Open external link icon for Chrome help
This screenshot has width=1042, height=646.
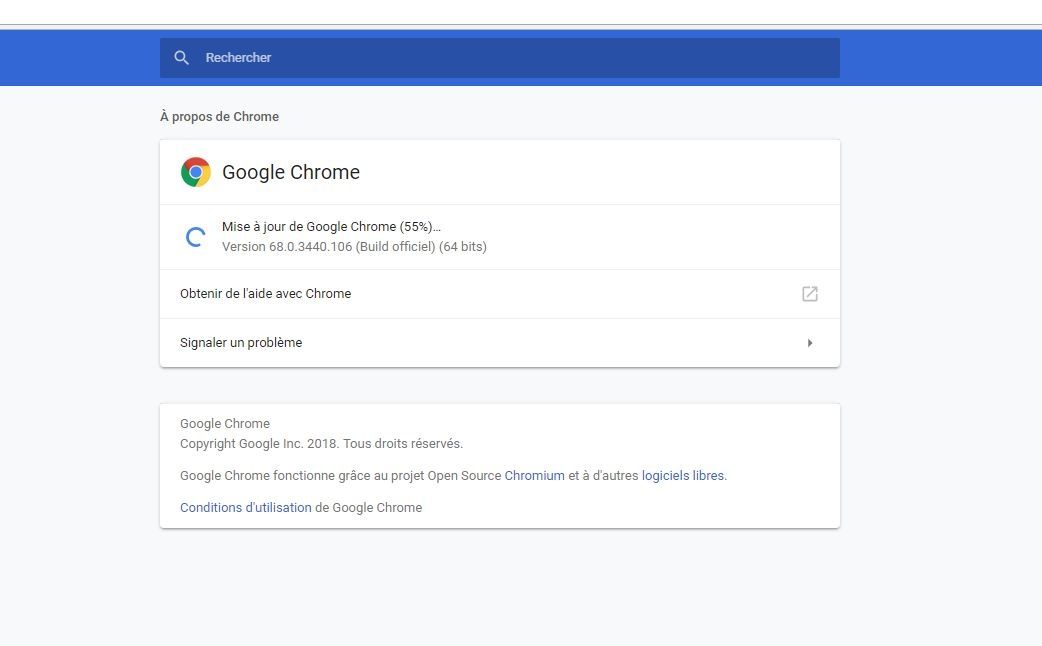(809, 294)
